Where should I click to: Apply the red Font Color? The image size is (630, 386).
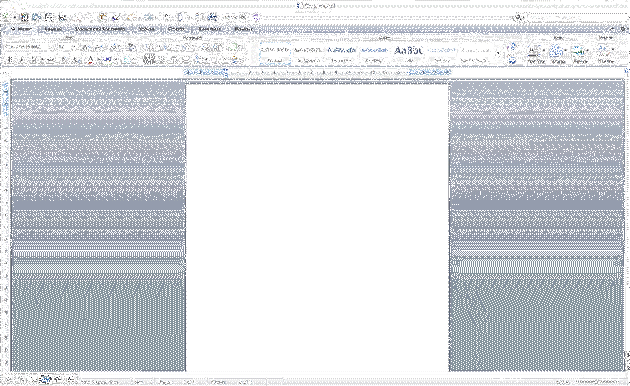91,60
